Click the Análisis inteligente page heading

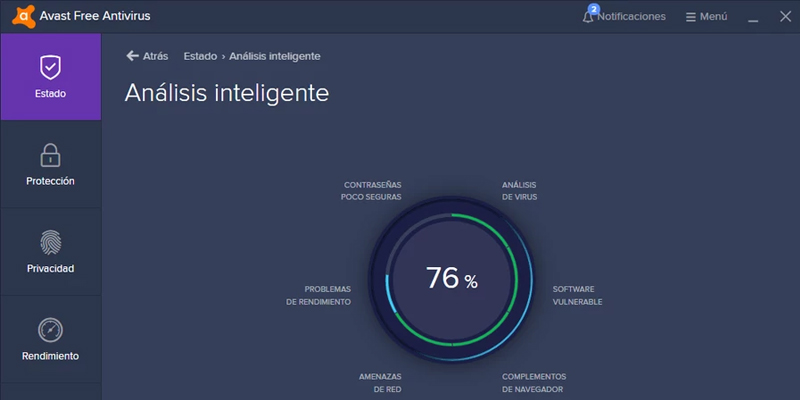pos(227,93)
